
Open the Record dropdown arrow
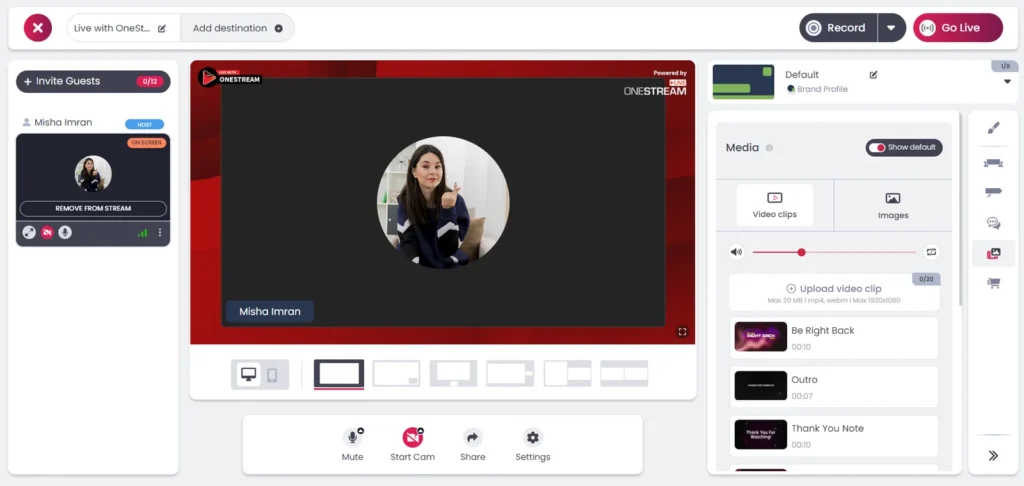click(891, 28)
